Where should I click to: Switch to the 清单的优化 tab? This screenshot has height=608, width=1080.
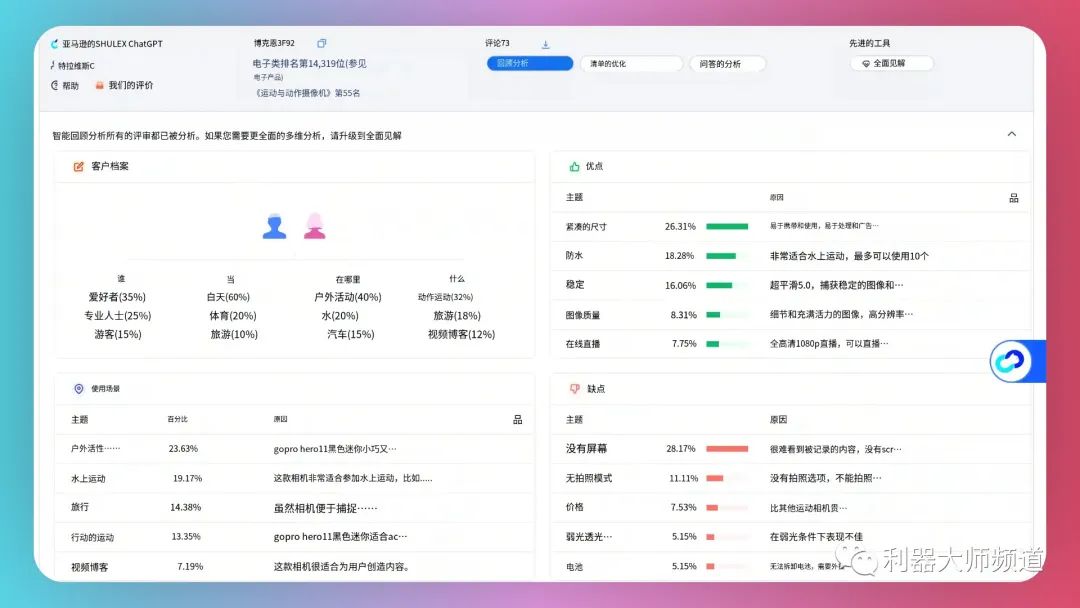click(630, 64)
